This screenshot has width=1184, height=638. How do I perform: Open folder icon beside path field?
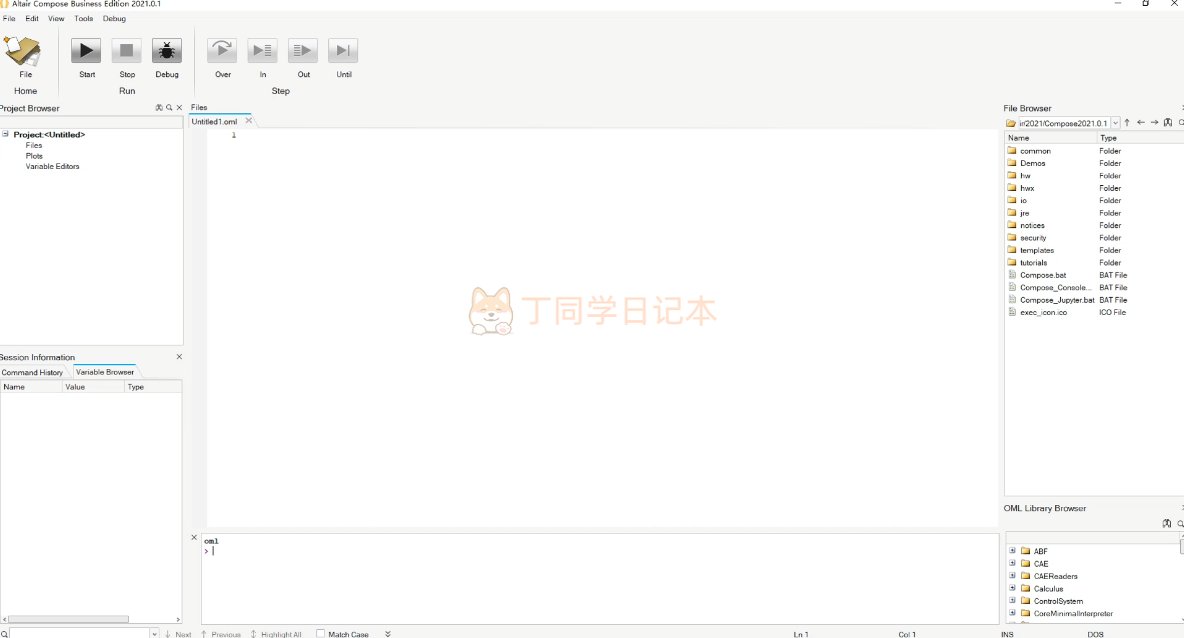tap(1010, 123)
